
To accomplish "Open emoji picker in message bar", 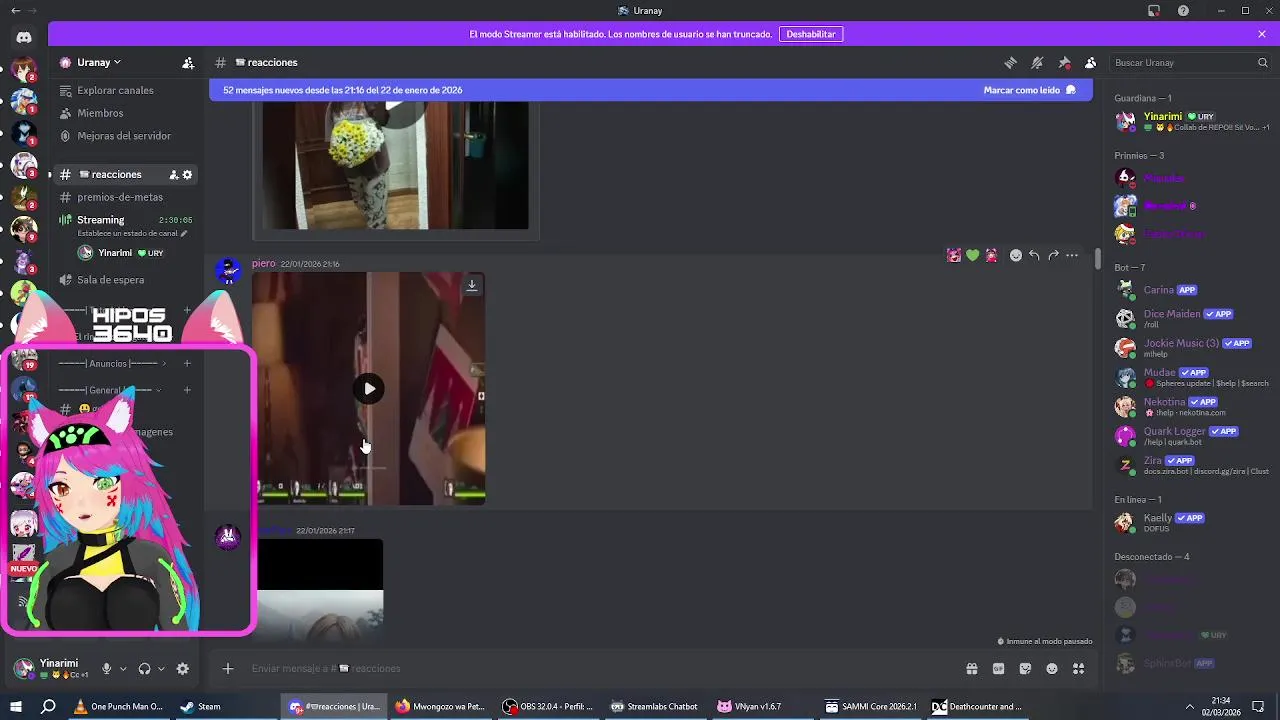I will tap(1052, 669).
